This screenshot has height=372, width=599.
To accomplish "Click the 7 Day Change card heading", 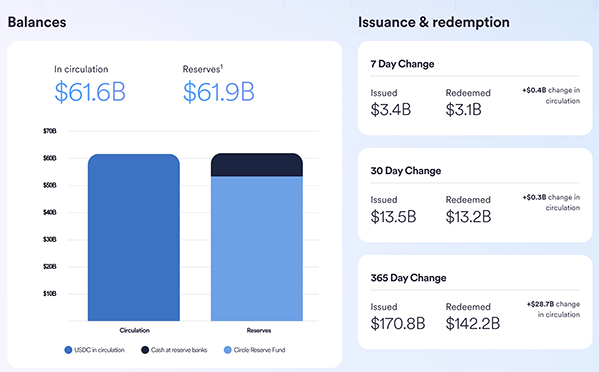I will pos(402,64).
